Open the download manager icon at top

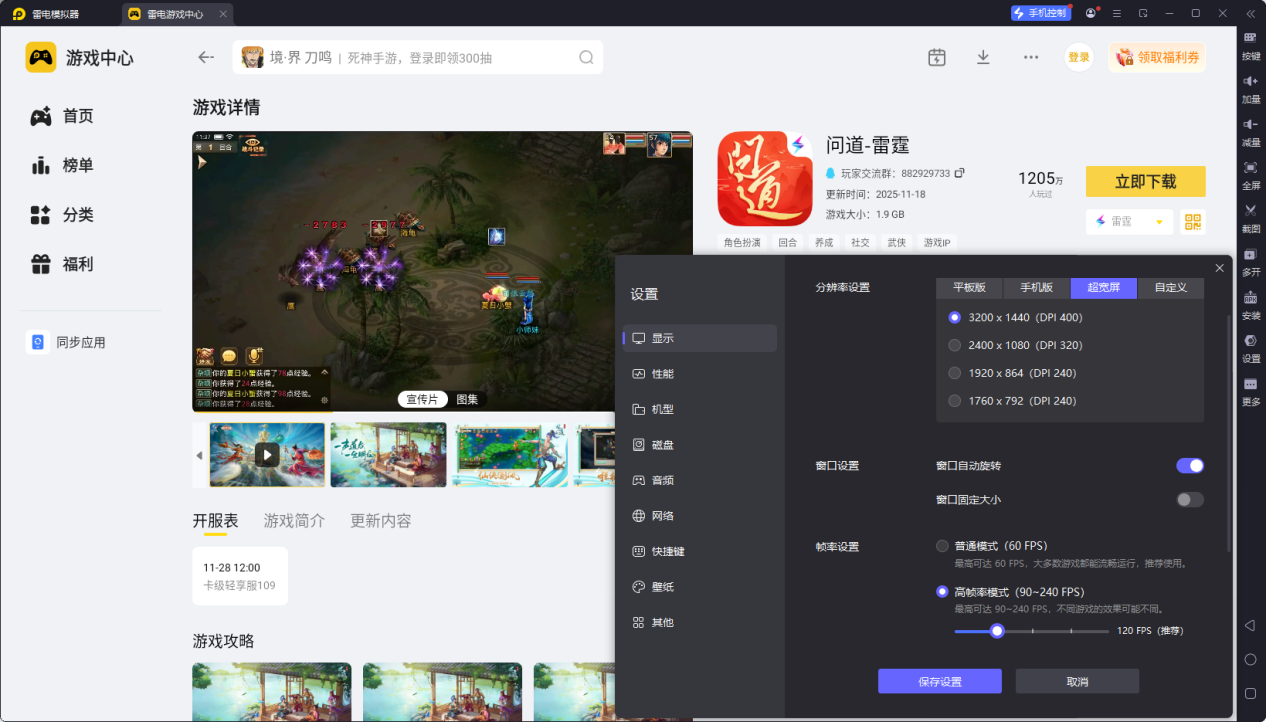tap(983, 57)
